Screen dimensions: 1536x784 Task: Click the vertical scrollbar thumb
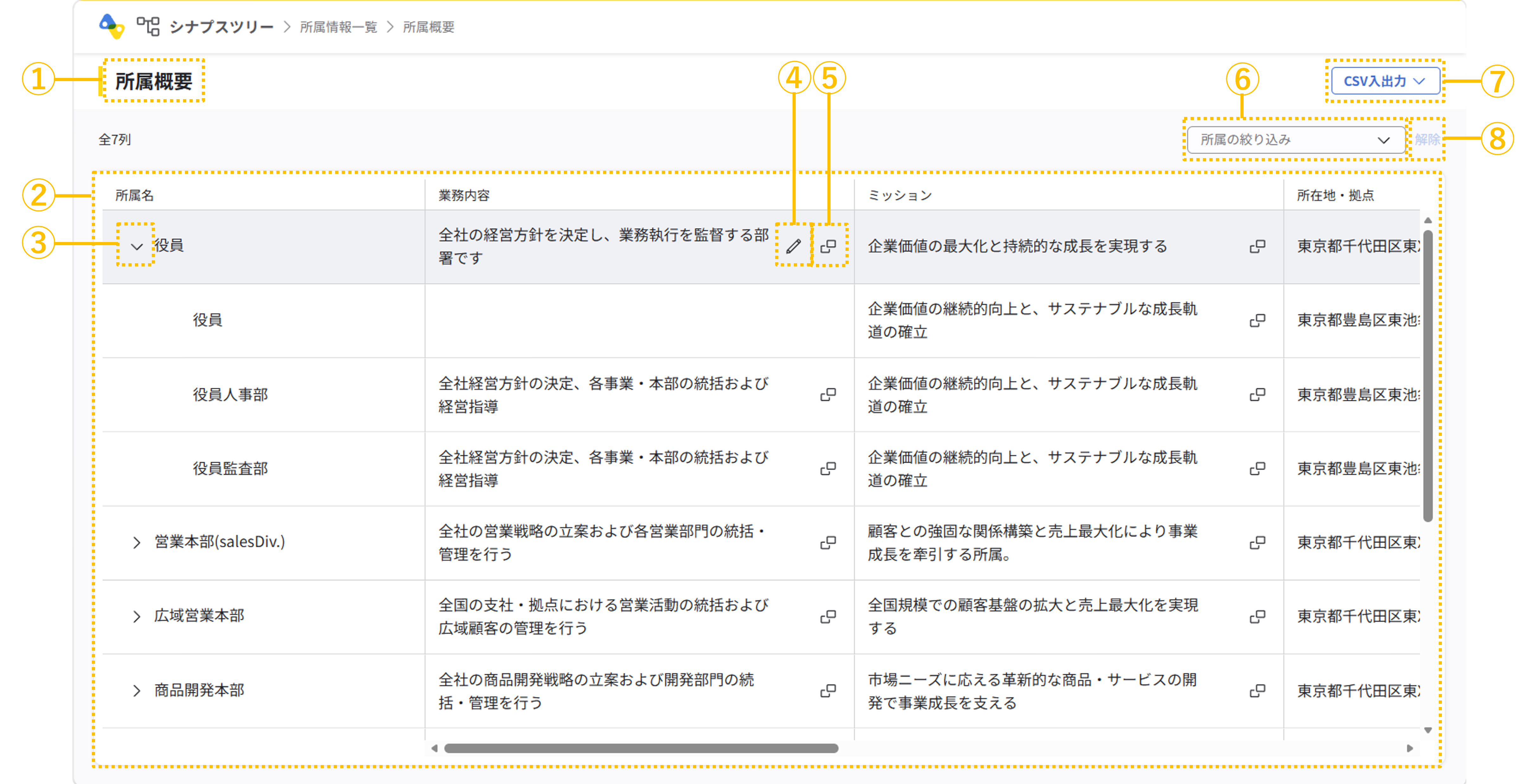click(x=1427, y=376)
